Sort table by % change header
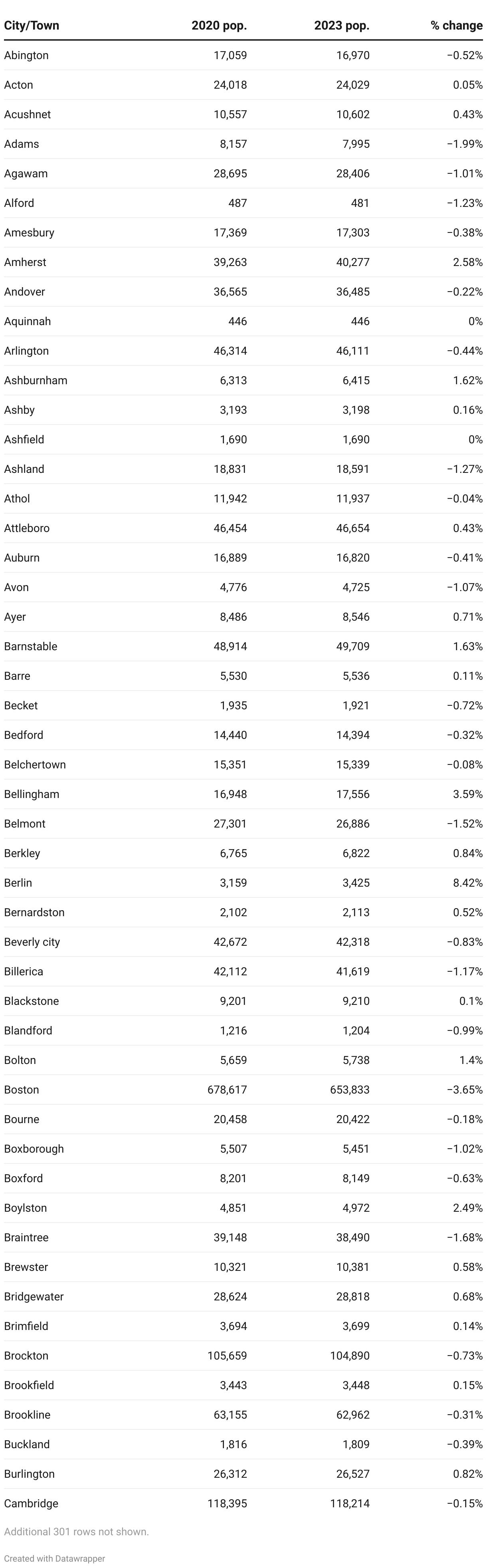 click(x=457, y=26)
